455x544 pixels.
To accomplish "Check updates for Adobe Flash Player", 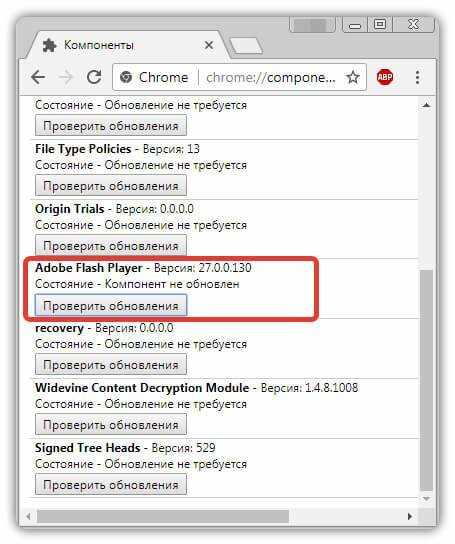I will 111,305.
